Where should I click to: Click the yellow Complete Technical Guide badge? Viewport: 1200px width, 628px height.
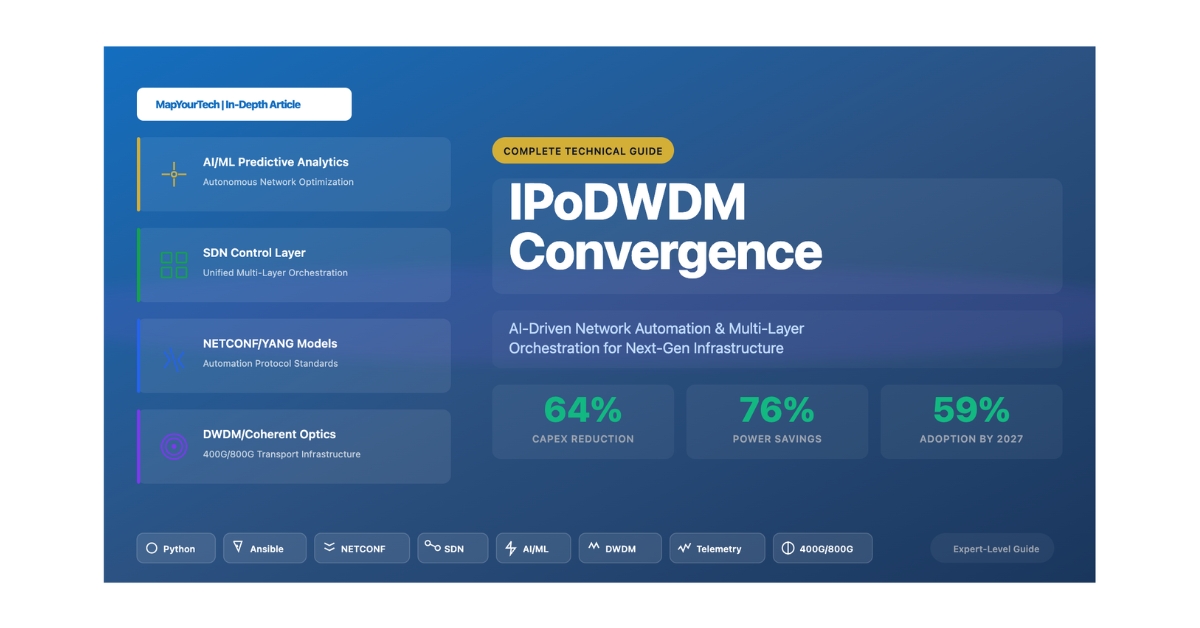pyautogui.click(x=583, y=151)
